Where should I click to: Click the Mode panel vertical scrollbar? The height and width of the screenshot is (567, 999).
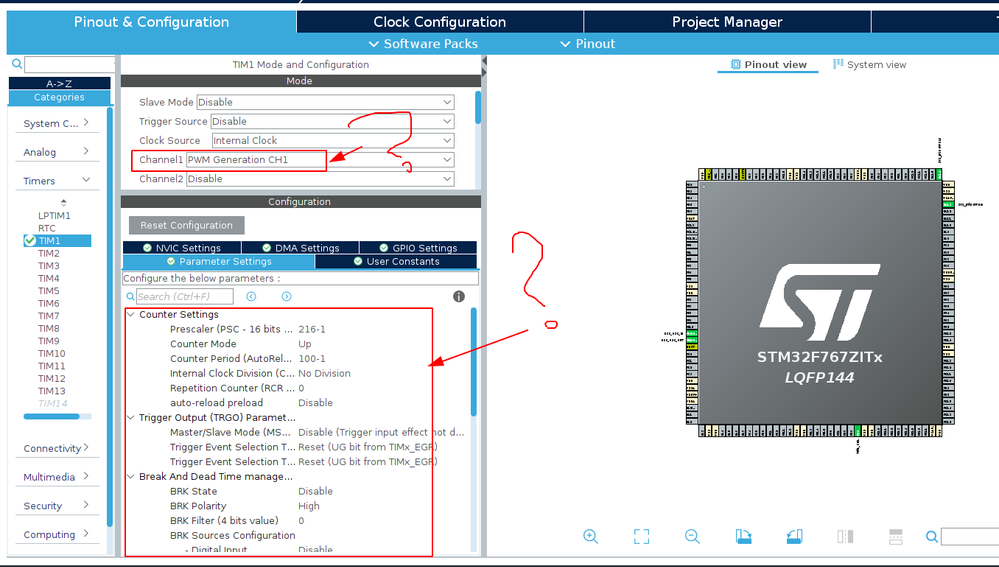[478, 108]
